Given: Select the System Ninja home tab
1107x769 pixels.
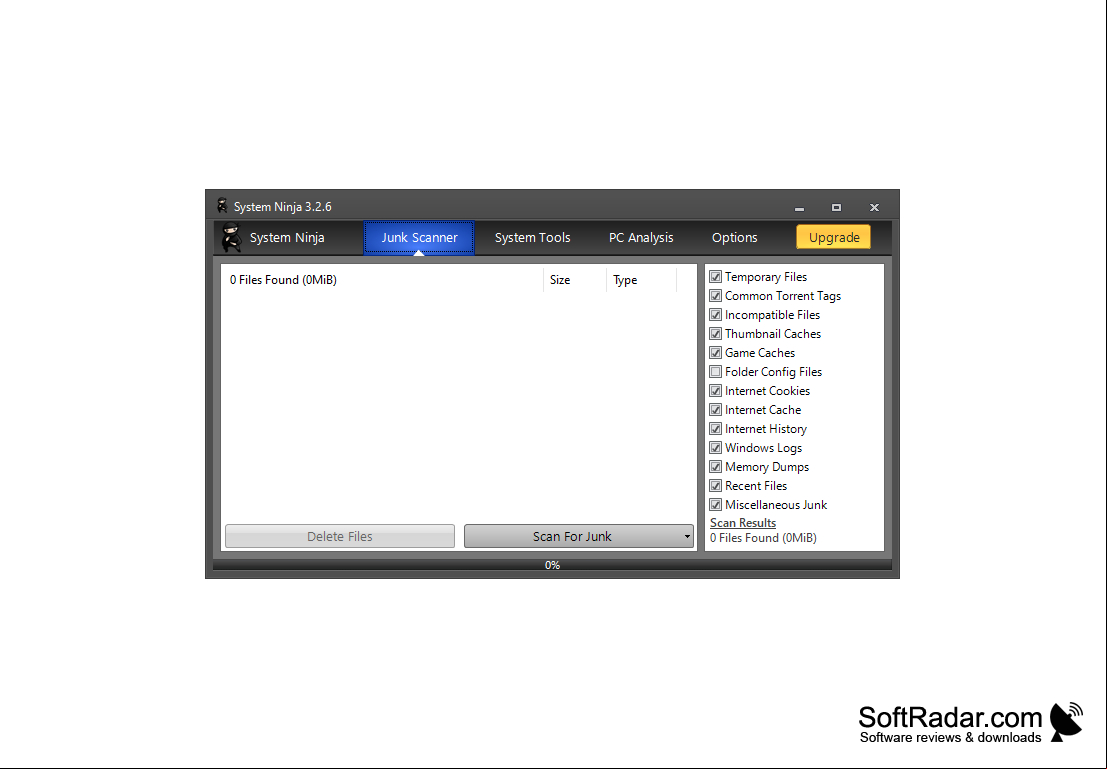Looking at the screenshot, I should pyautogui.click(x=287, y=238).
